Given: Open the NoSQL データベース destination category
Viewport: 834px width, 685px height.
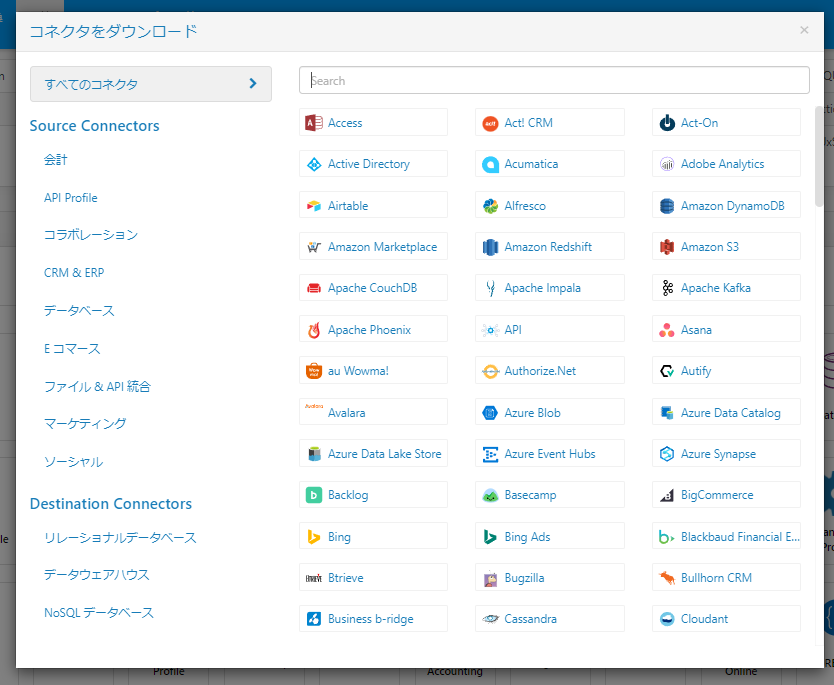Looking at the screenshot, I should click(x=99, y=613).
